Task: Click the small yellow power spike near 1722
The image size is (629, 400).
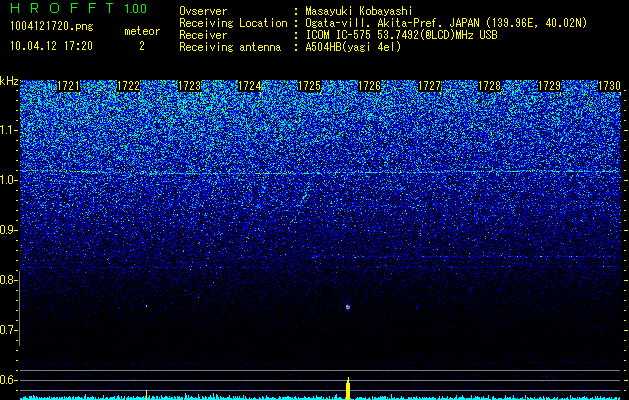Action: (x=146, y=394)
